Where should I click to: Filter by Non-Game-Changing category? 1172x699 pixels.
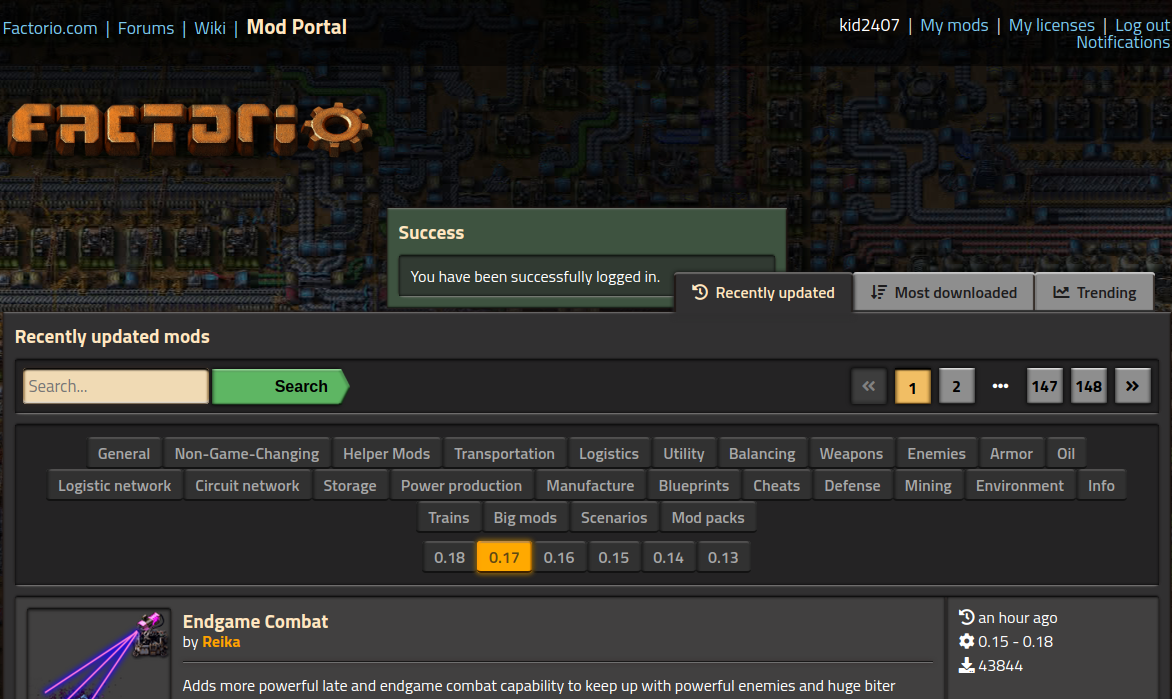(247, 454)
